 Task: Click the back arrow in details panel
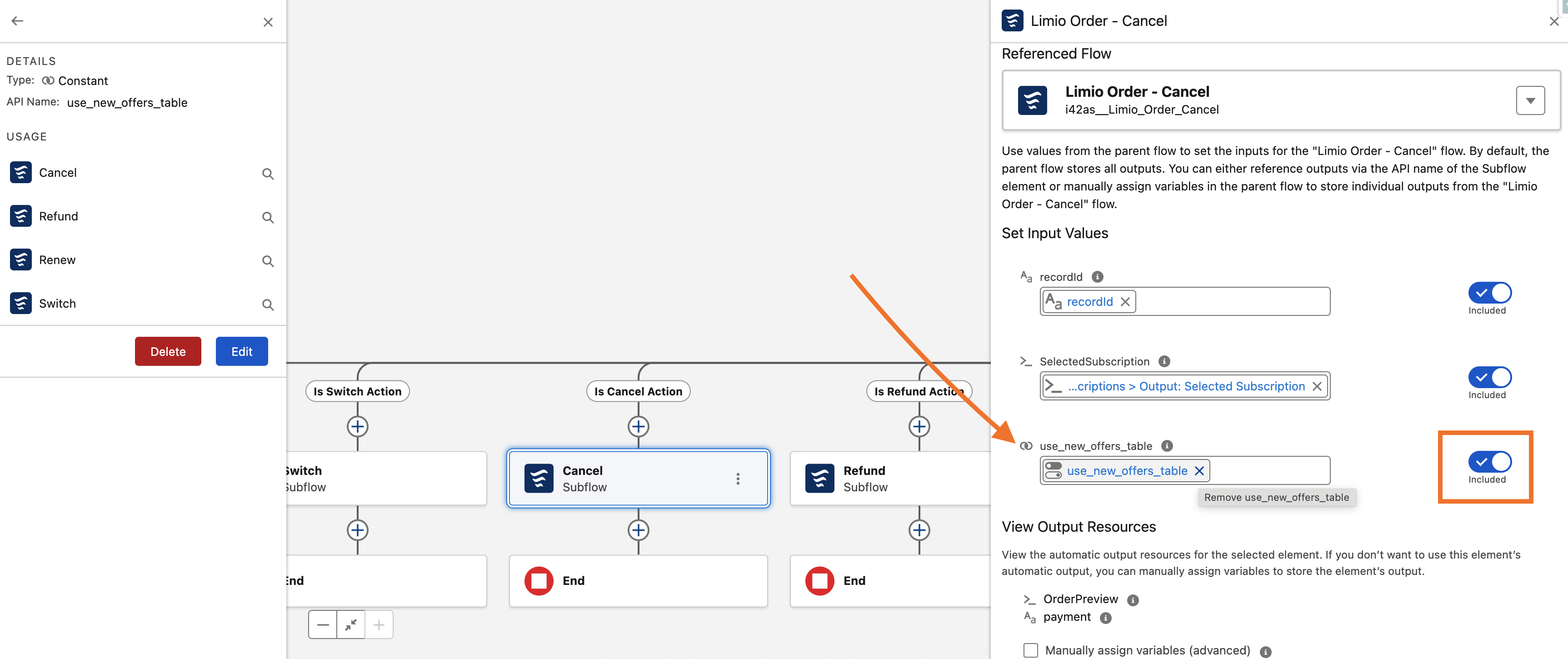tap(17, 21)
